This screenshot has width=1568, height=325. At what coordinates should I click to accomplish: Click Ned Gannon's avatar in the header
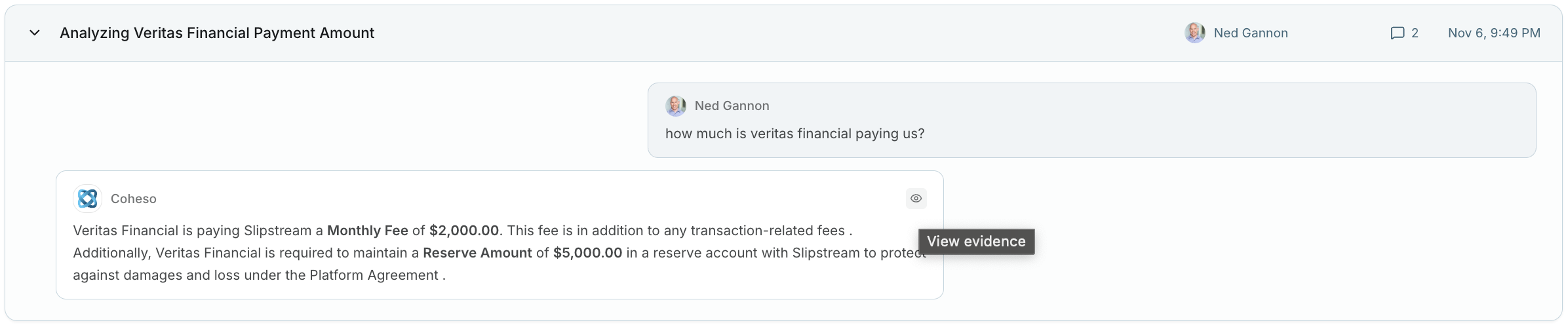1194,33
